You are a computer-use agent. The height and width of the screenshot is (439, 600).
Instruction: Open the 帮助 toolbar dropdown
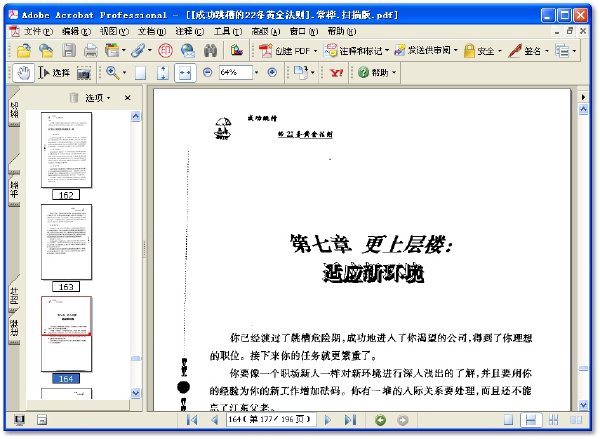pos(377,72)
